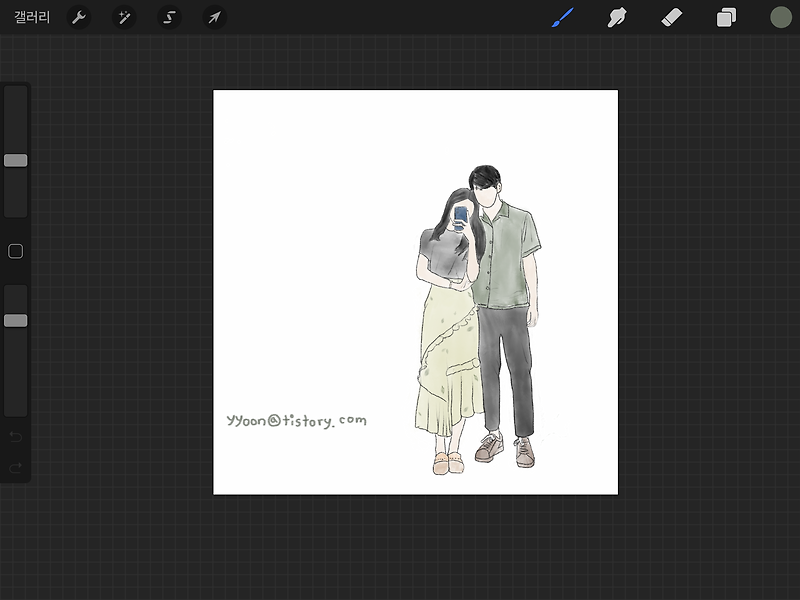Tap the square modify button in sidebar
Screen dimensions: 800x600
(x=16, y=251)
